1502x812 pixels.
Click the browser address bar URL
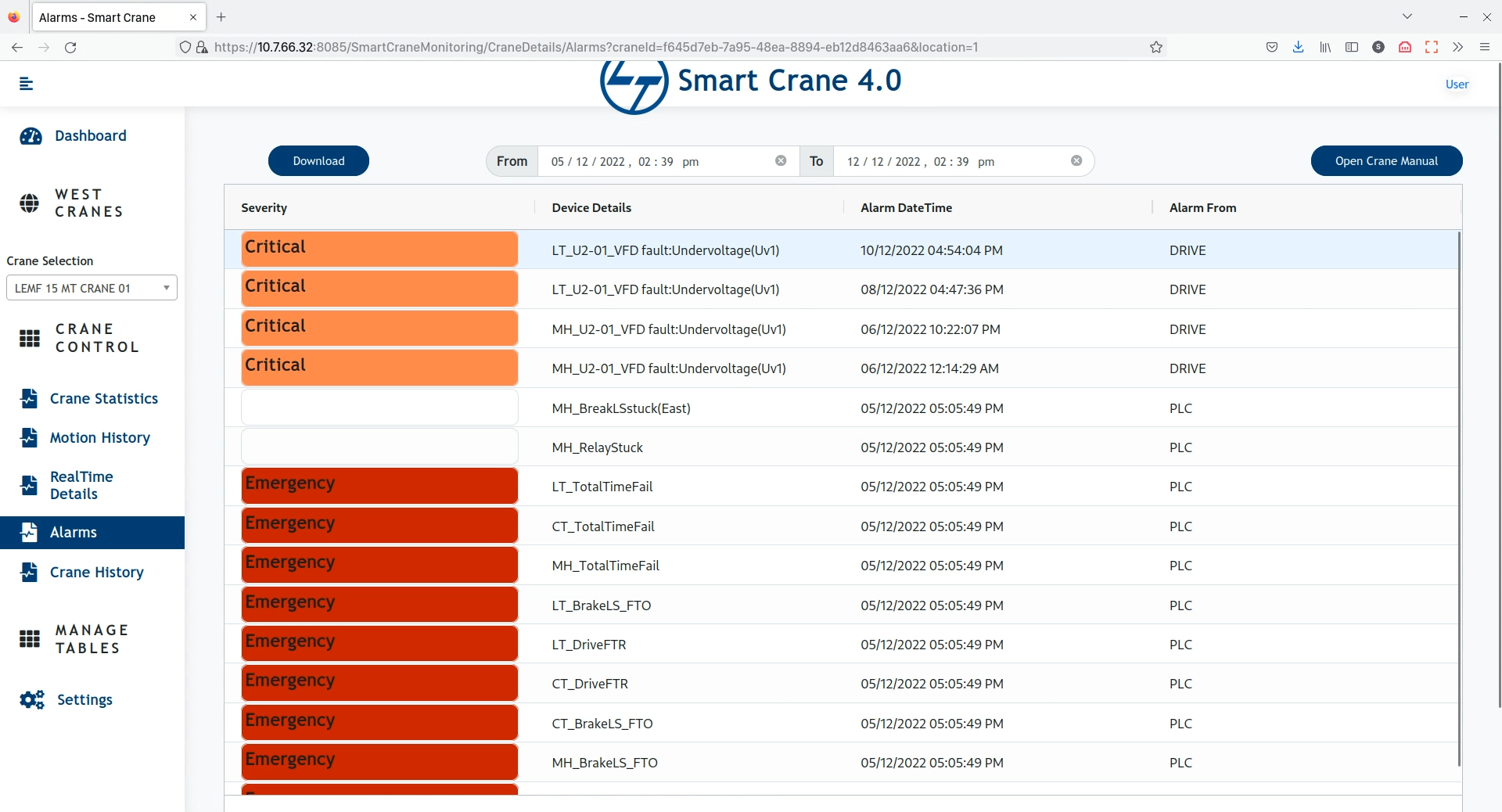pyautogui.click(x=596, y=47)
